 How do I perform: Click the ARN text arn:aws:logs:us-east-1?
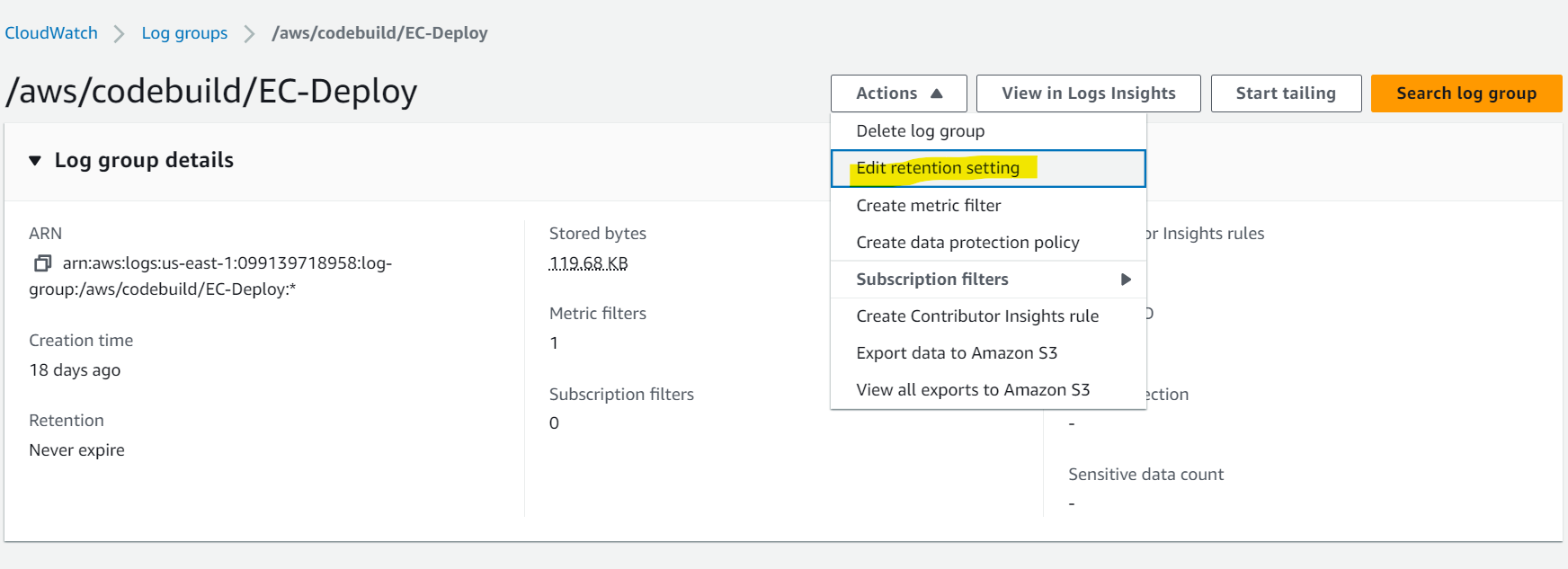[x=210, y=276]
